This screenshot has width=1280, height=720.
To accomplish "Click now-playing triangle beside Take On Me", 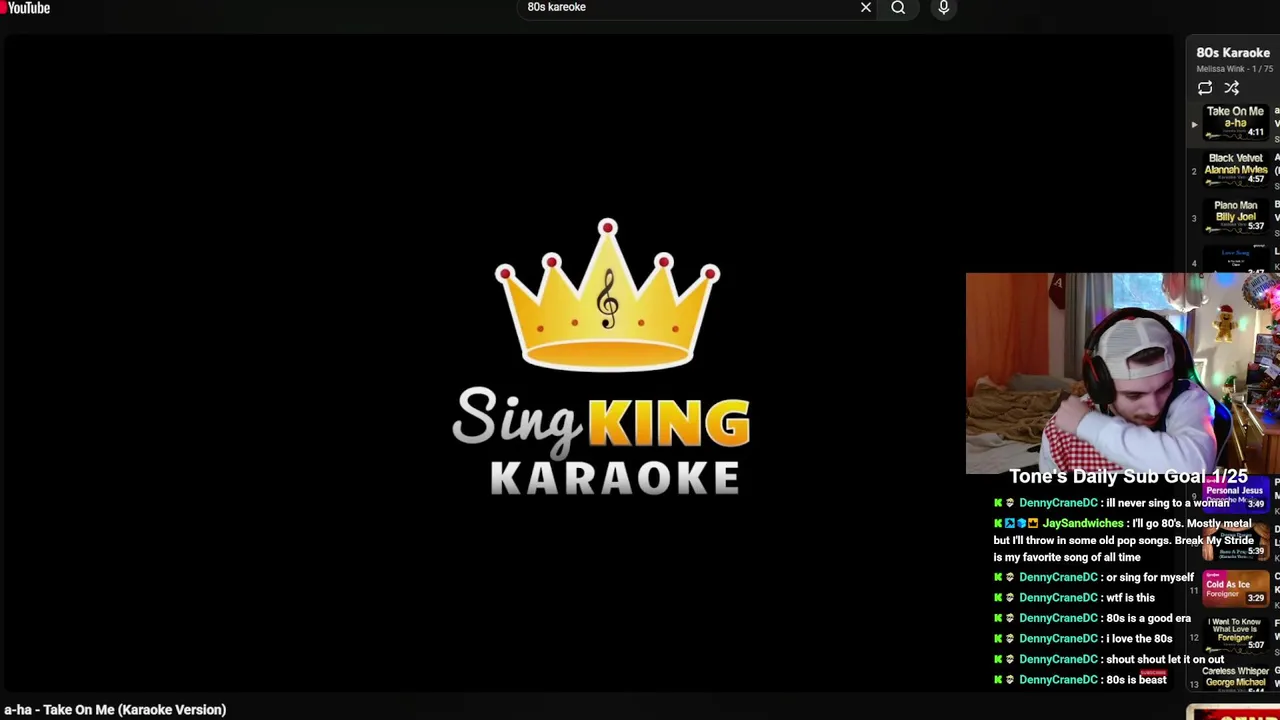I will 1194,125.
